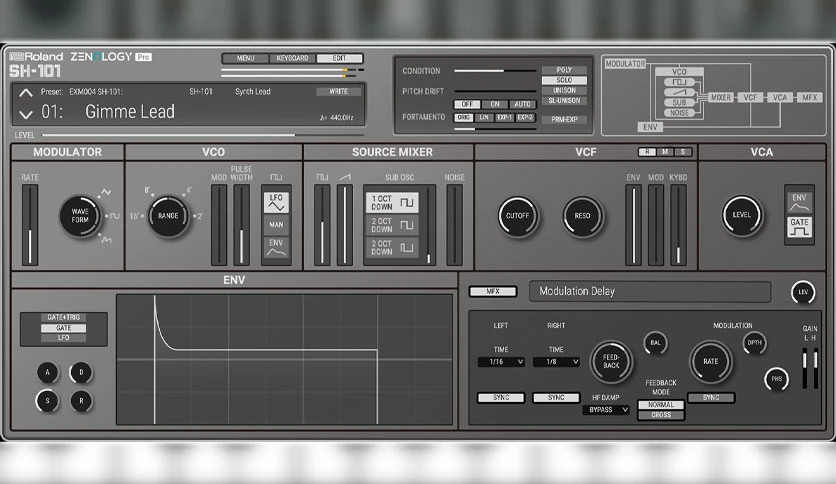Click the envelope D (decay) knob

point(81,372)
